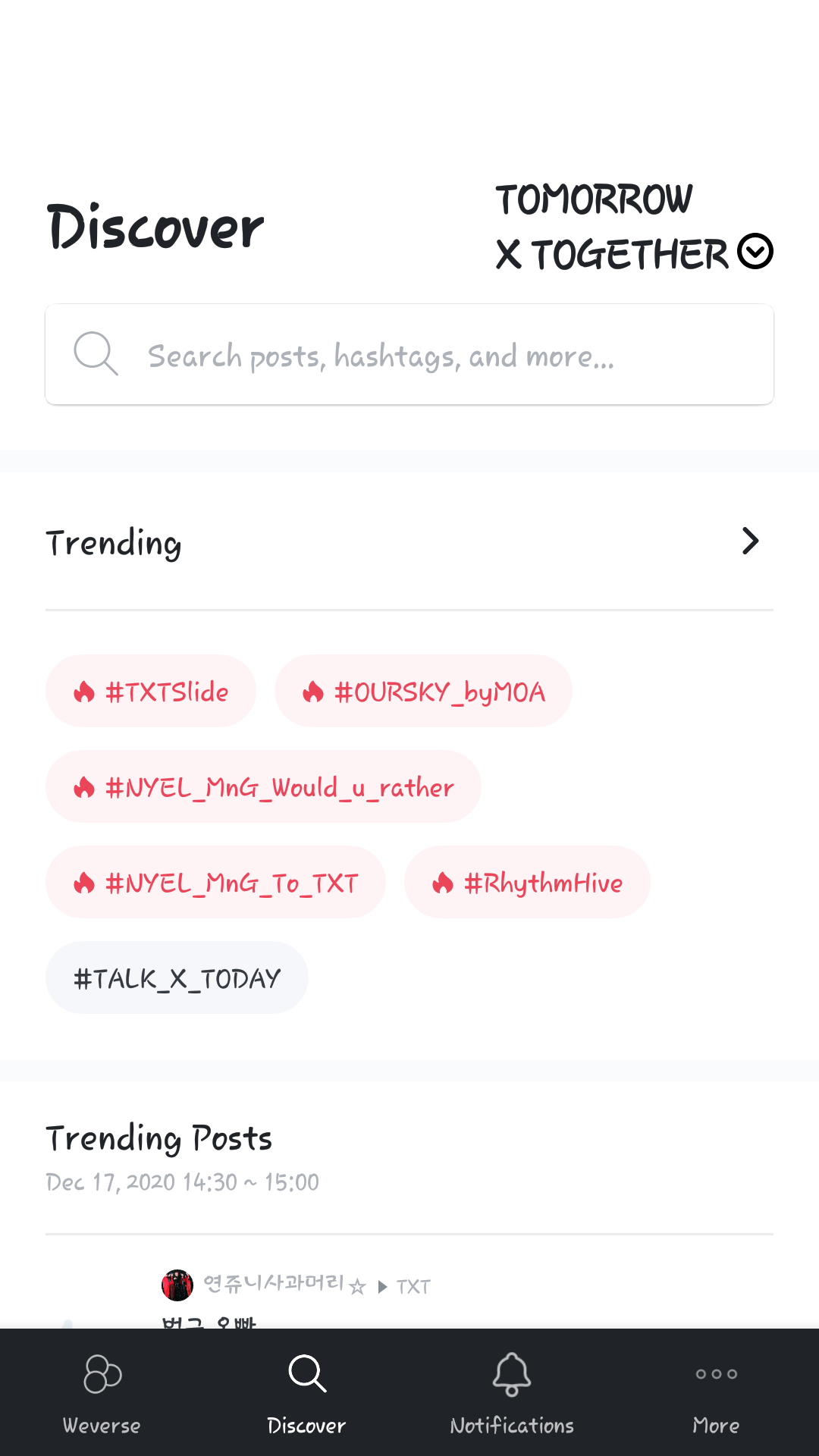Tap the flame icon beside #TXTSlide
819x1456 pixels.
click(84, 692)
